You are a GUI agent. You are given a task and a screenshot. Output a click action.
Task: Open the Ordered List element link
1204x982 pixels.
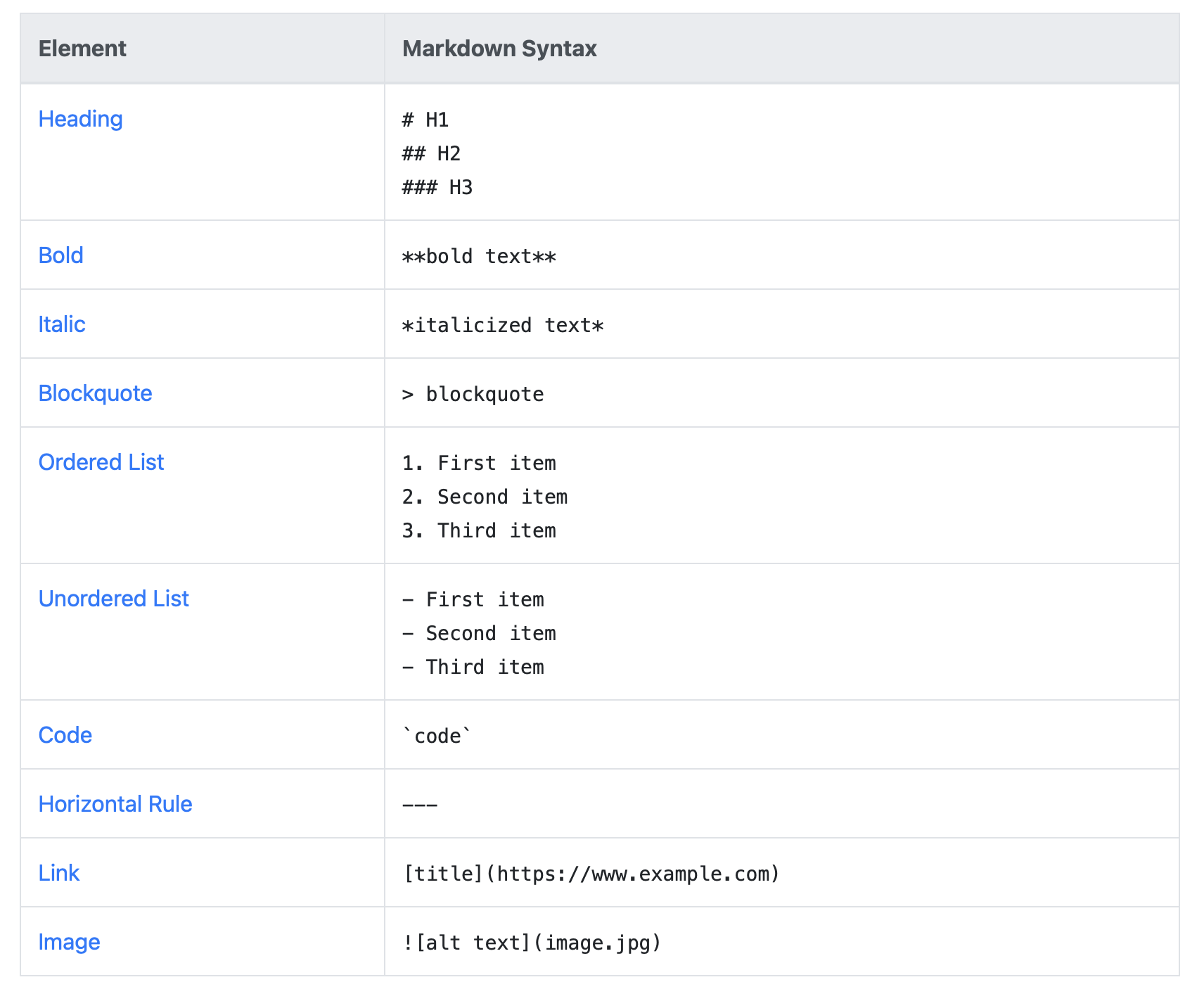click(x=101, y=461)
